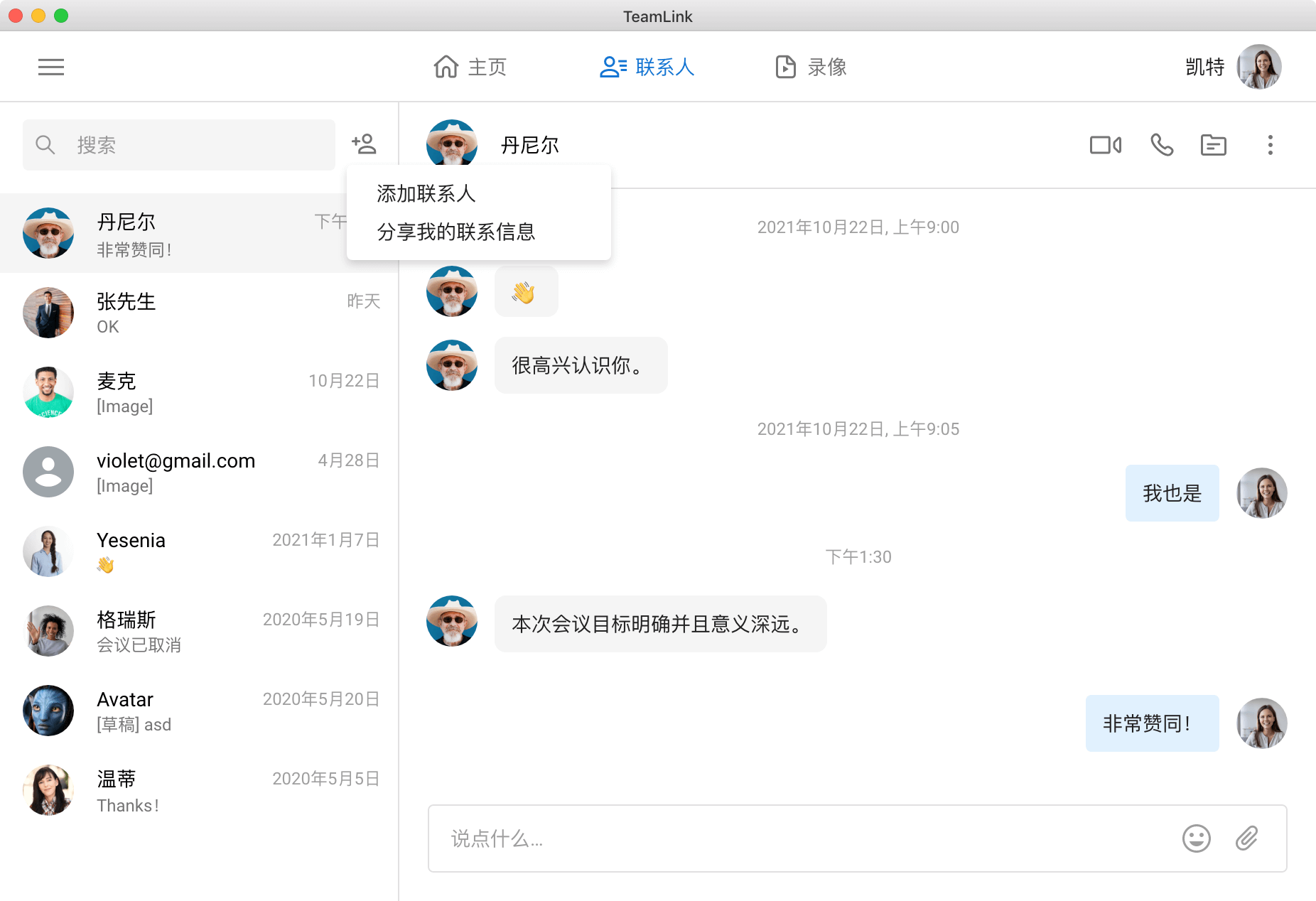Switch to the 主页 tab

(470, 67)
